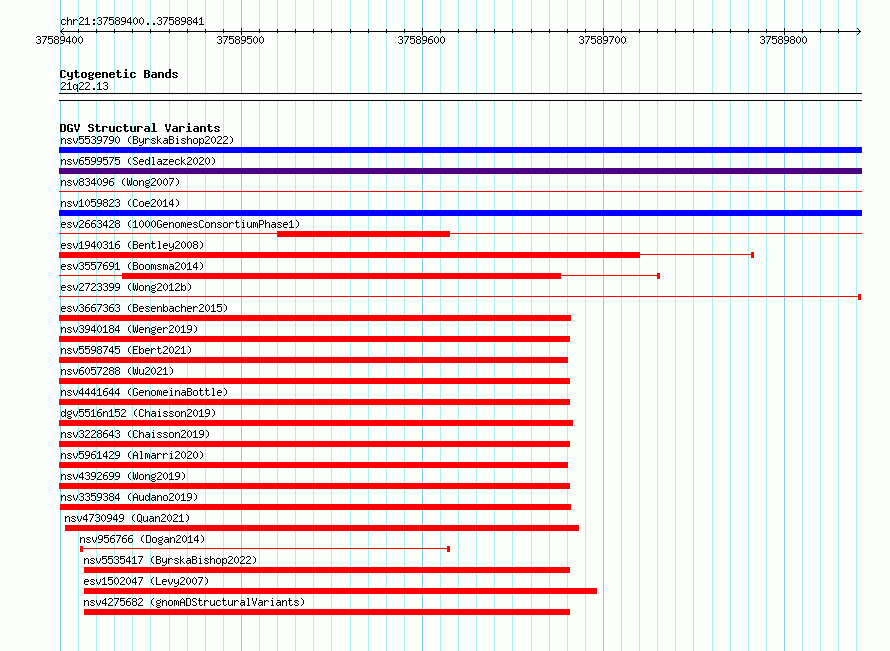Click the nsv5598745 (Ebert2021) label
The width and height of the screenshot is (890, 651).
(x=126, y=350)
